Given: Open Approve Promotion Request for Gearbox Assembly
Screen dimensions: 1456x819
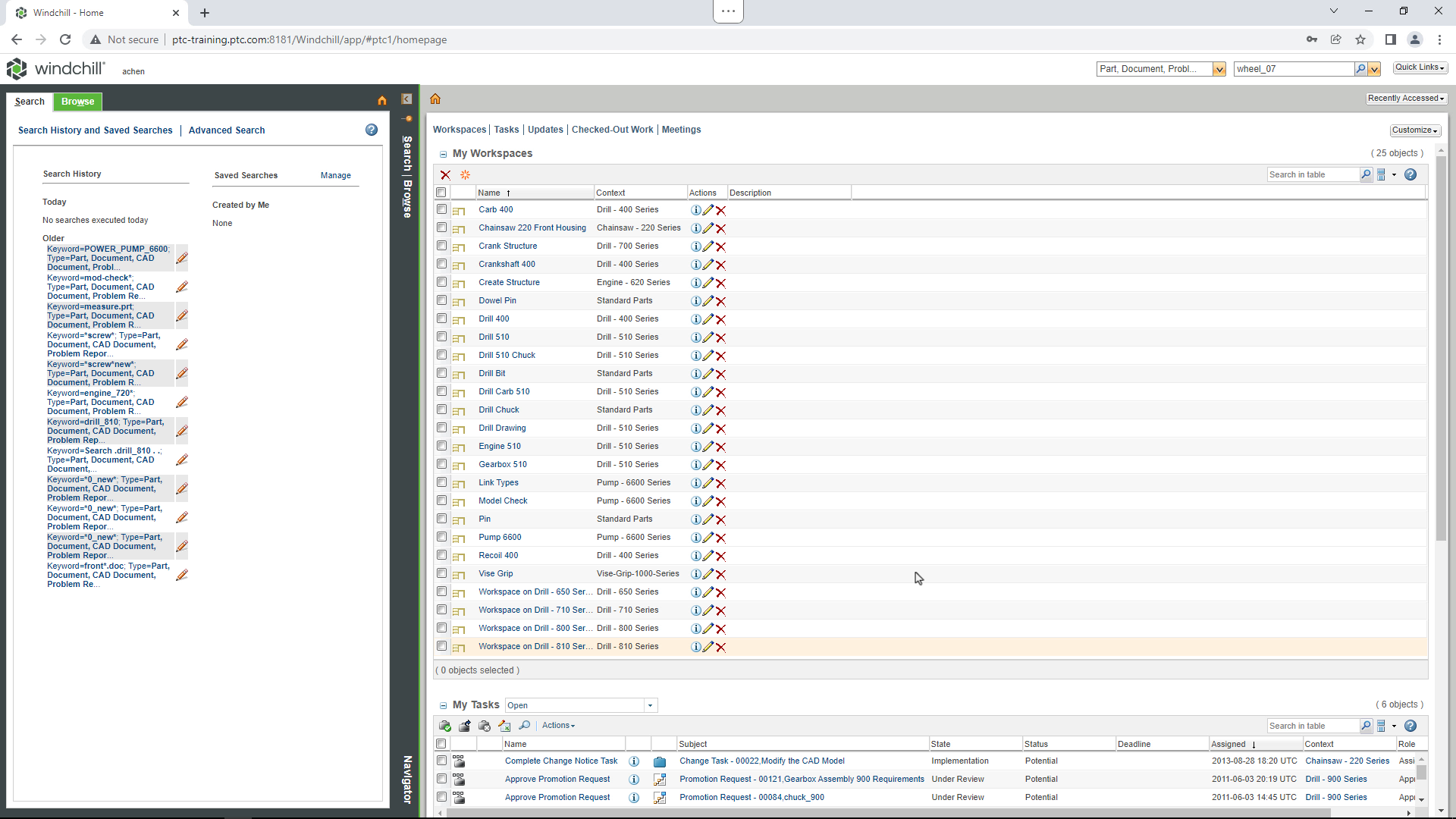Looking at the screenshot, I should click(x=557, y=780).
